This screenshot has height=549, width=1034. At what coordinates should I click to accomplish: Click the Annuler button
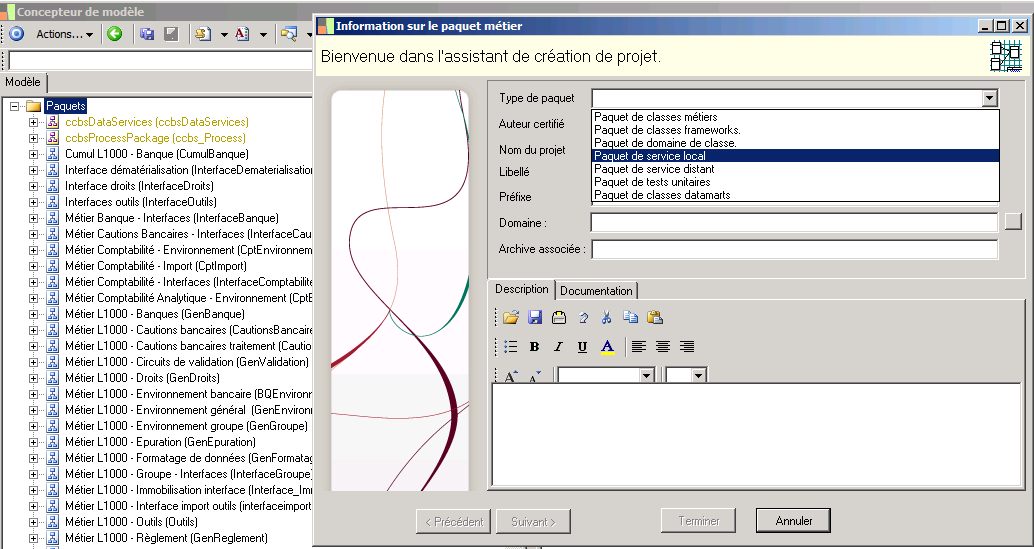point(793,521)
